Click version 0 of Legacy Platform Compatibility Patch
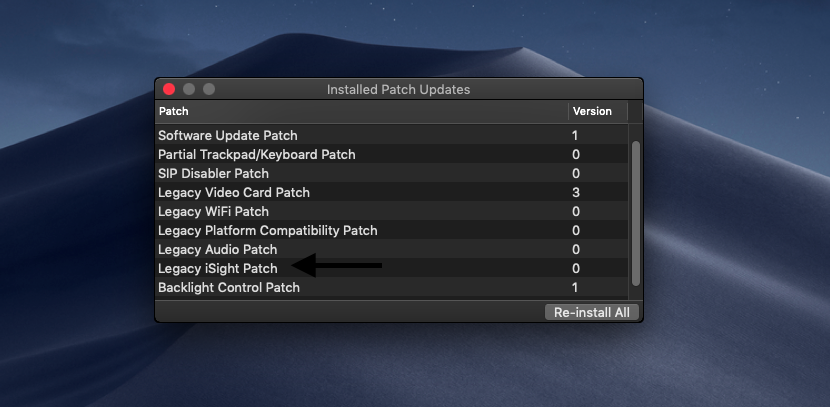This screenshot has height=407, width=830. click(575, 231)
